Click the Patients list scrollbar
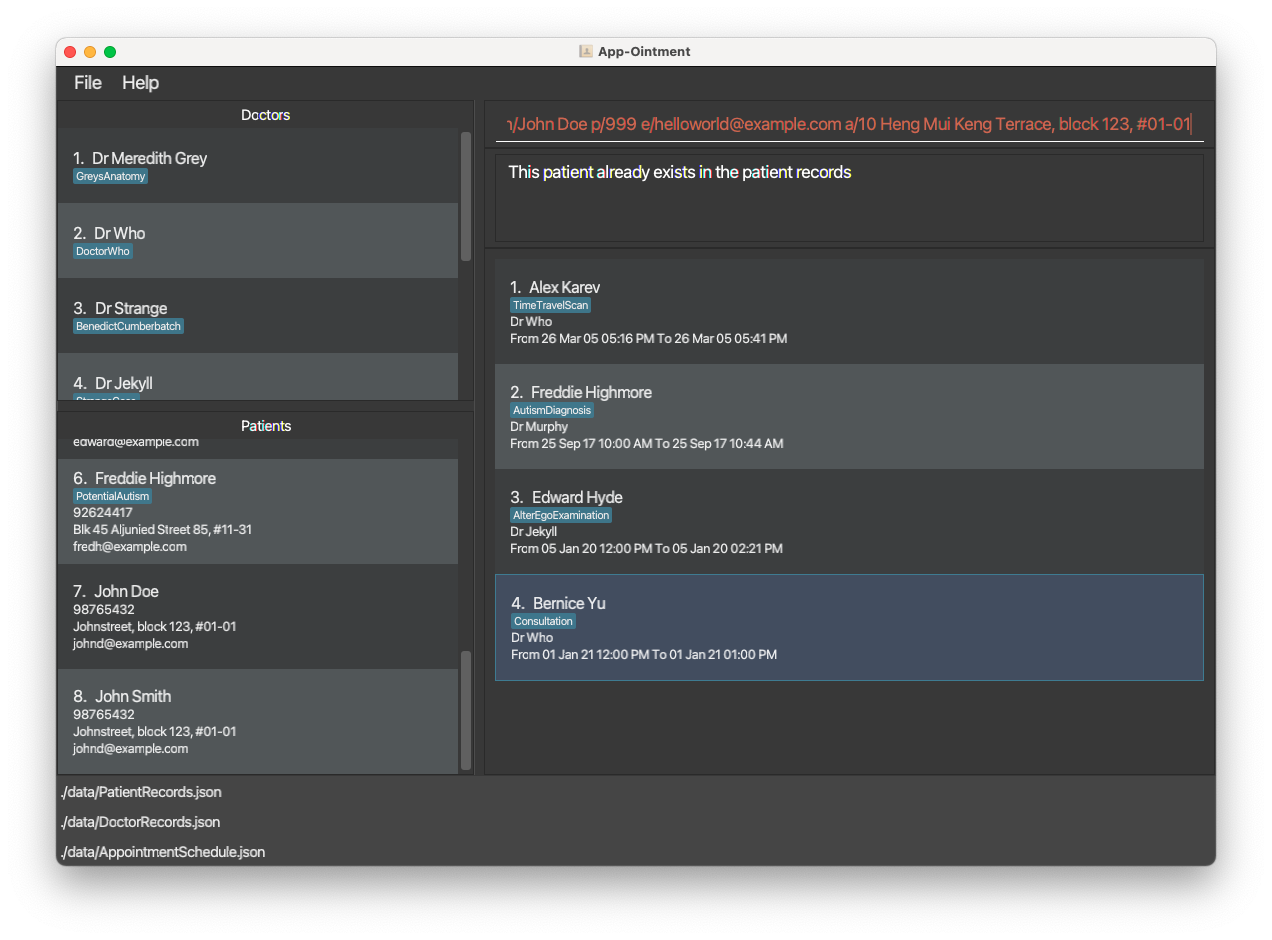The height and width of the screenshot is (940, 1272). point(466,710)
